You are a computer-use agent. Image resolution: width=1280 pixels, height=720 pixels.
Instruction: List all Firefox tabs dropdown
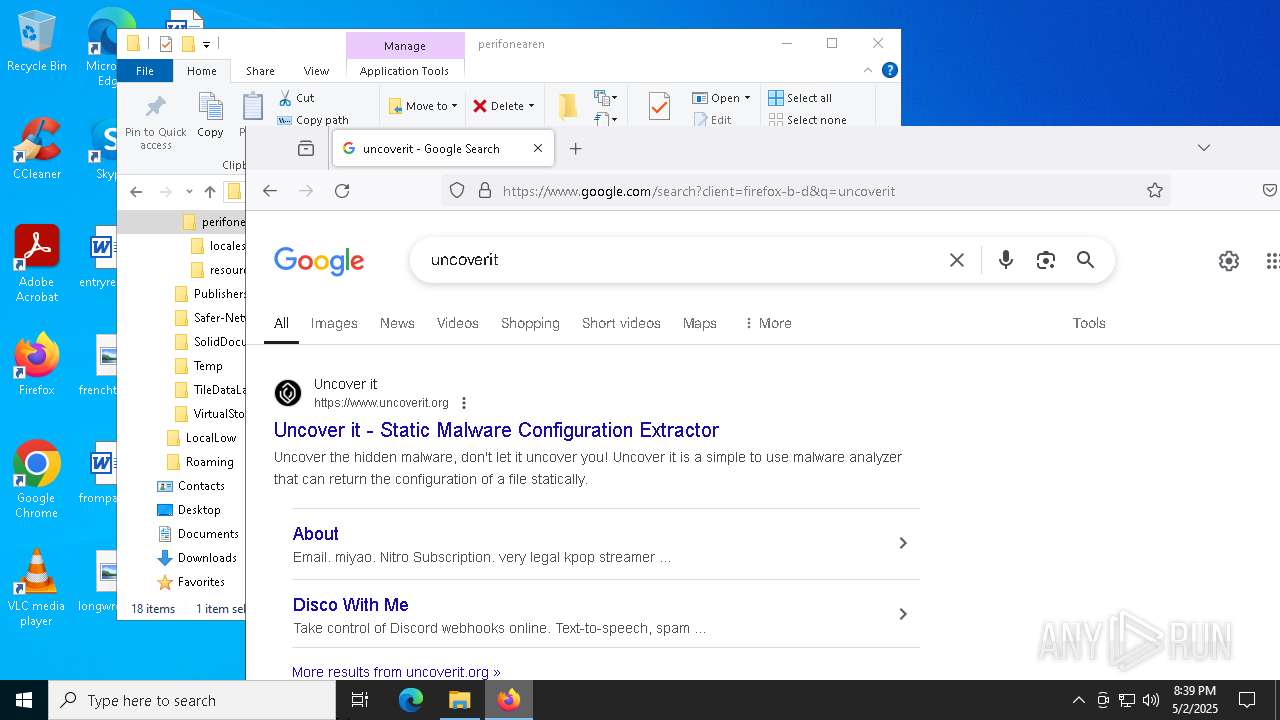click(x=1204, y=148)
